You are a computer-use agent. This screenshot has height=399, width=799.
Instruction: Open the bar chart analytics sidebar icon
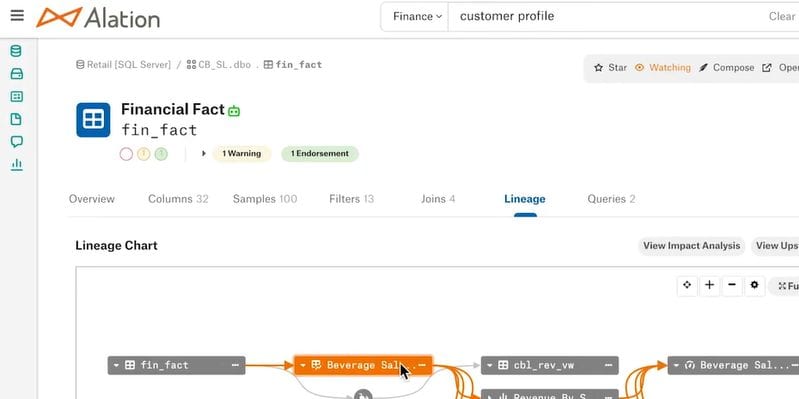coord(16,164)
